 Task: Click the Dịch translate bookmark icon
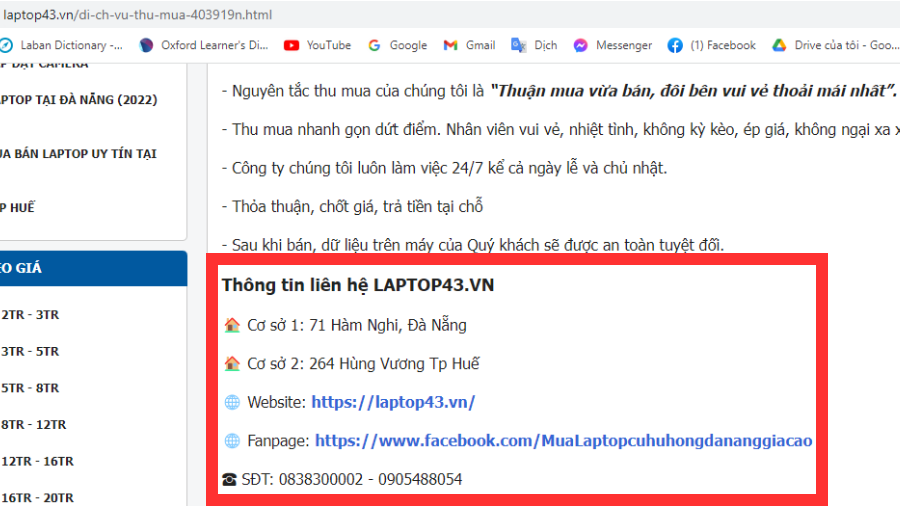pyautogui.click(x=519, y=45)
